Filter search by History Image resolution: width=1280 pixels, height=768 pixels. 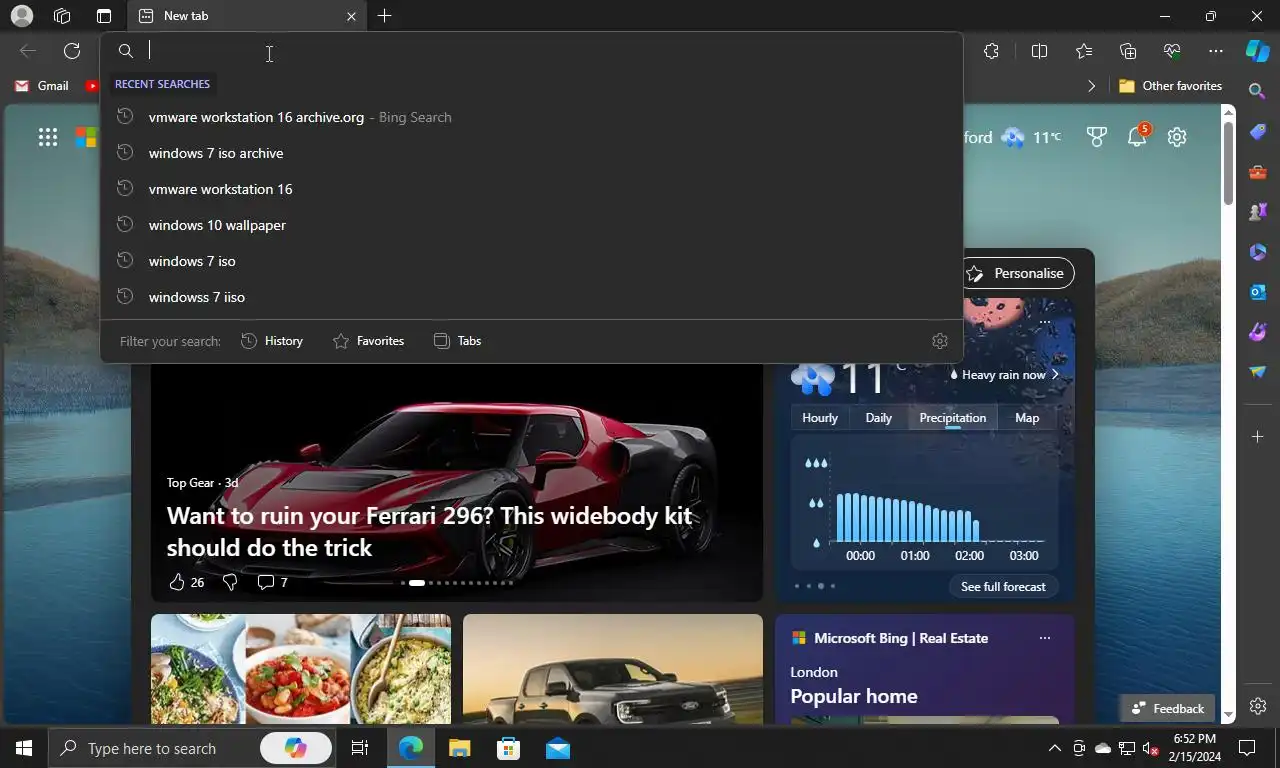(272, 341)
